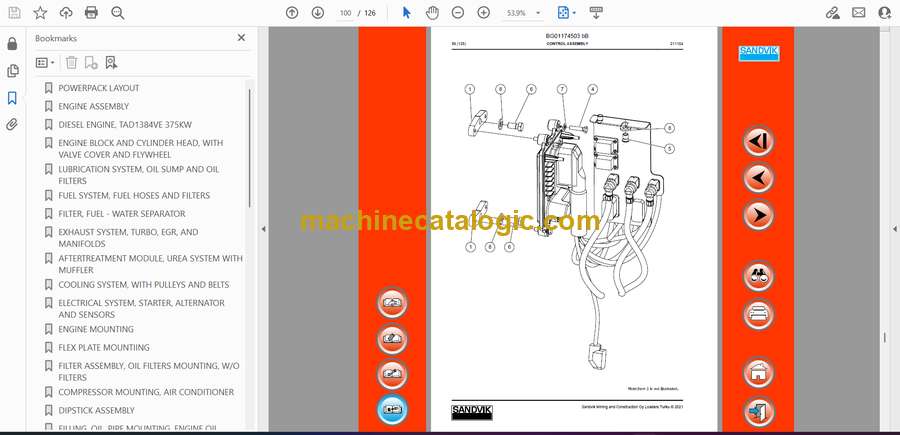Click the highlighted blue bottom-left round button
Viewport: 900px width, 435px height.
pos(392,410)
